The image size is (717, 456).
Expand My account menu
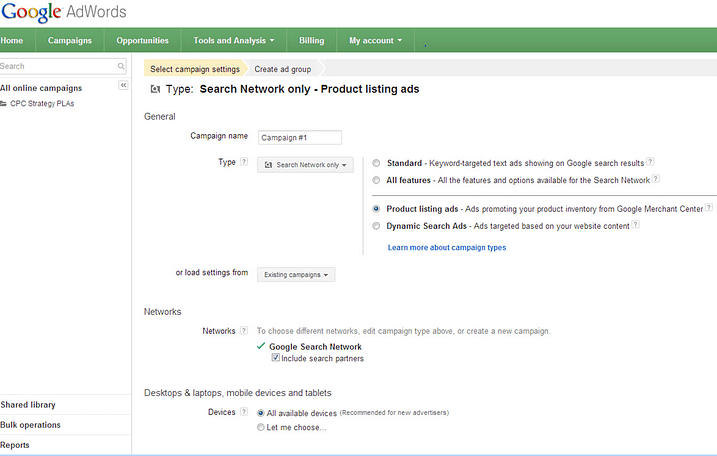[375, 40]
